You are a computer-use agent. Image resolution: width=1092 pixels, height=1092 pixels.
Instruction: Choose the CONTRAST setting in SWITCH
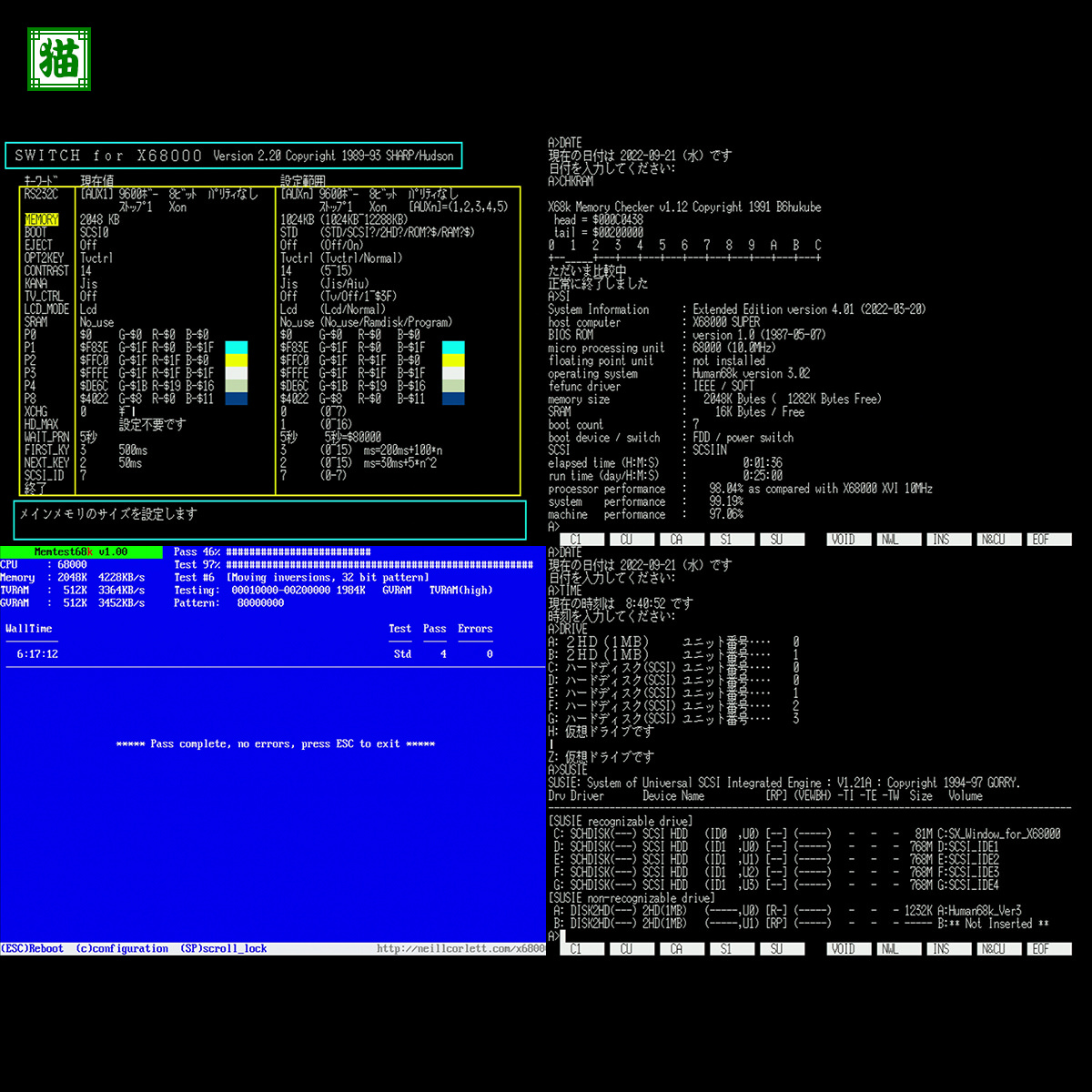46,270
